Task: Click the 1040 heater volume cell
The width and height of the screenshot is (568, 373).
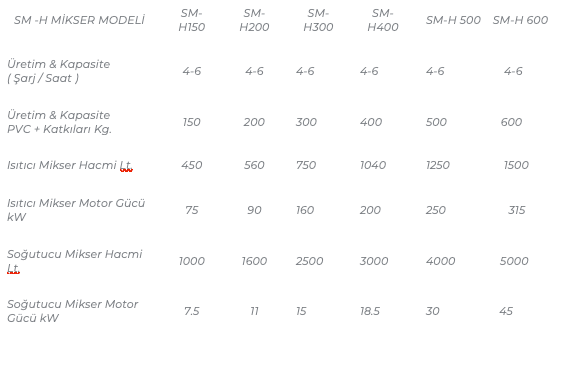Action: pos(373,165)
